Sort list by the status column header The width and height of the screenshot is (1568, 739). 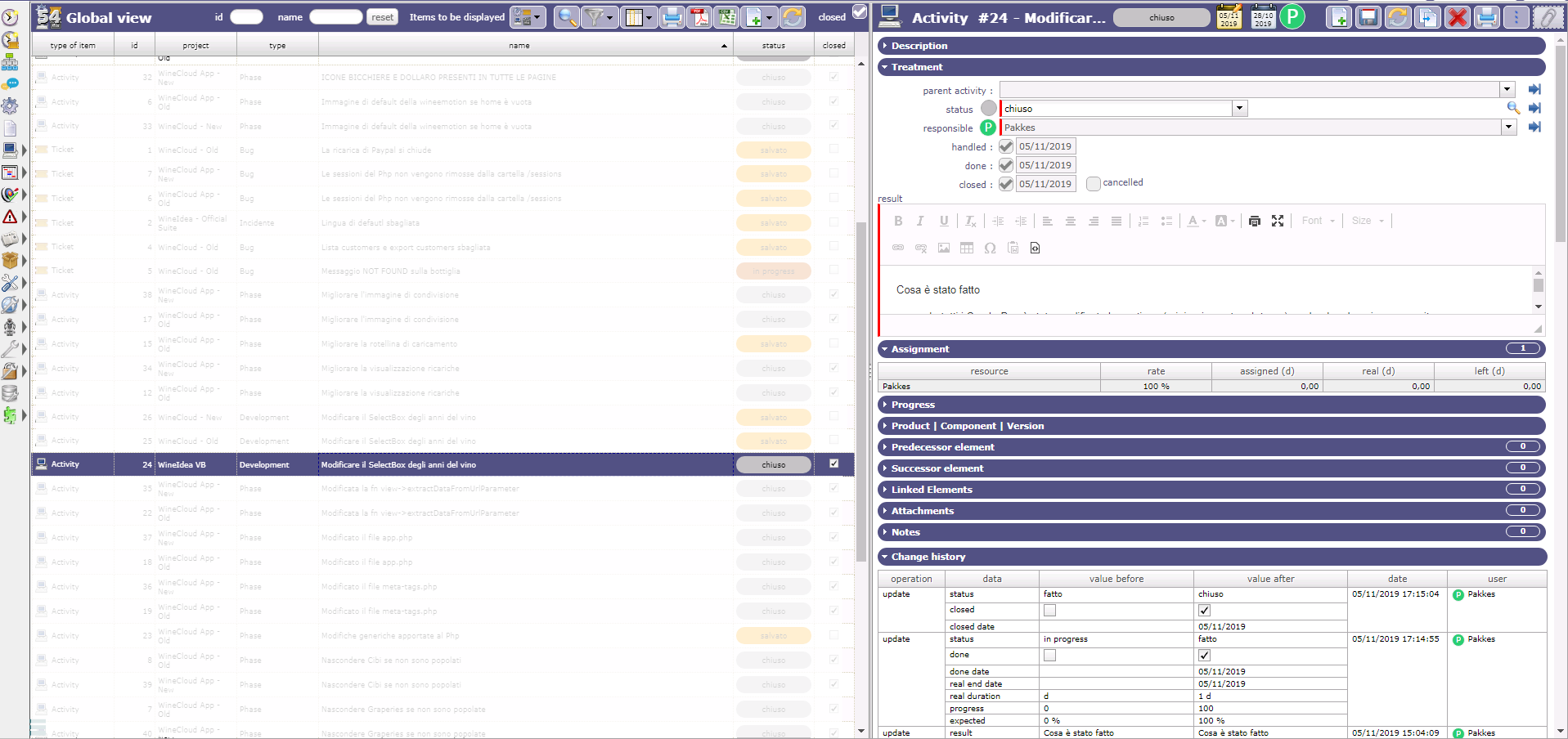coord(773,46)
